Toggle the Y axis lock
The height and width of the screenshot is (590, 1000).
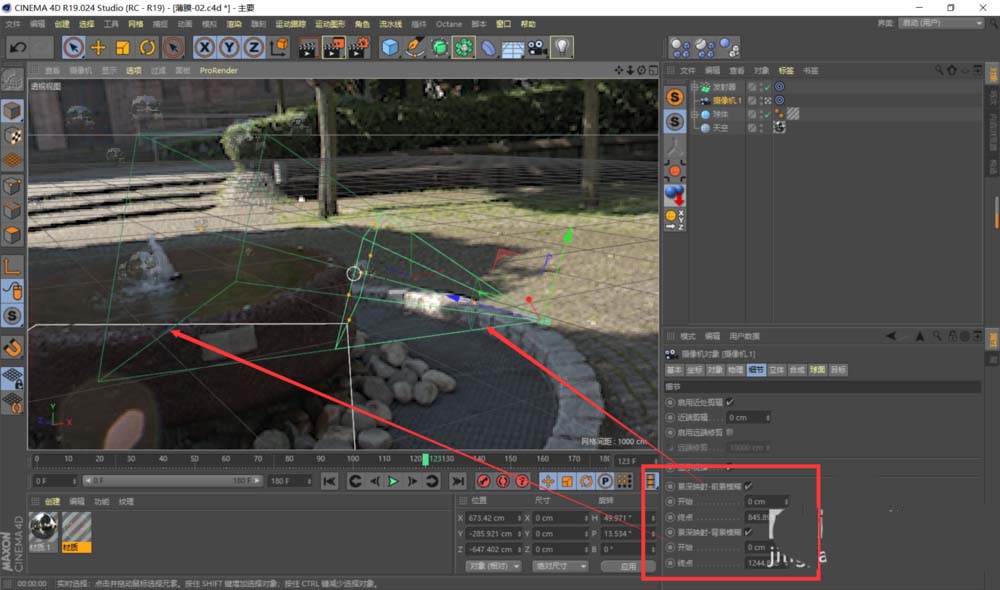[x=229, y=47]
